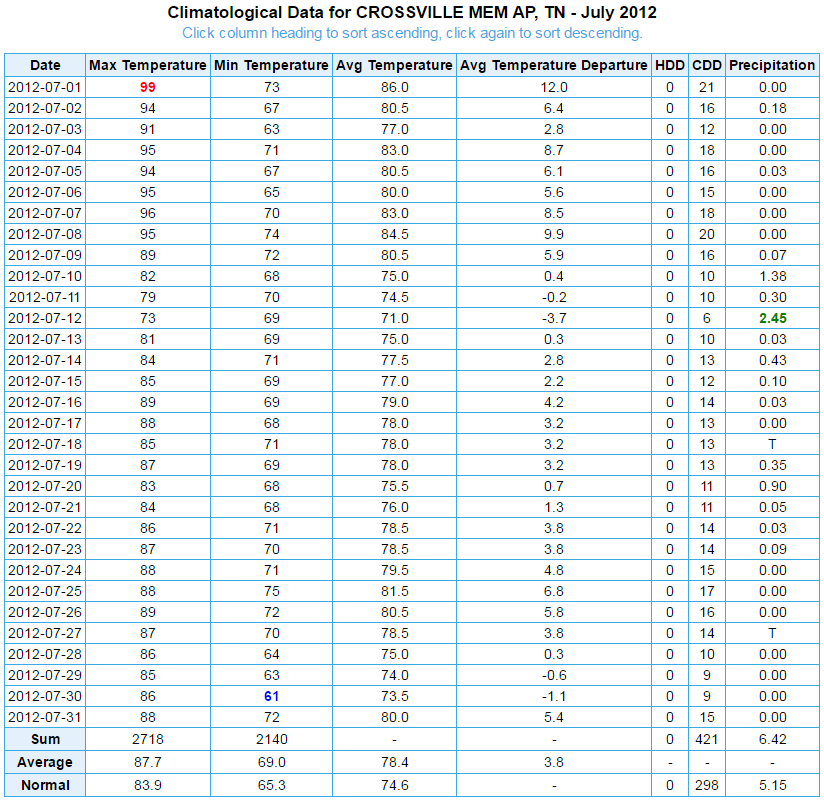Click the 6.42 precipitation sum
This screenshot has height=803, width=824.
772,739
